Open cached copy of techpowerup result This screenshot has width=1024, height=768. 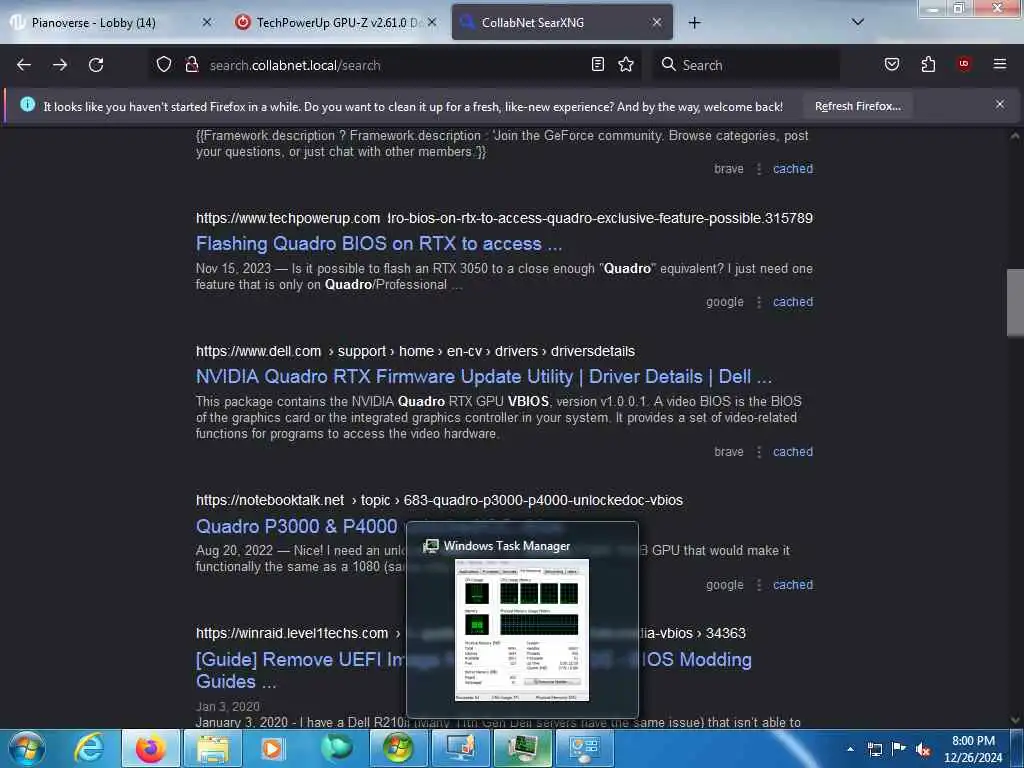coord(793,302)
